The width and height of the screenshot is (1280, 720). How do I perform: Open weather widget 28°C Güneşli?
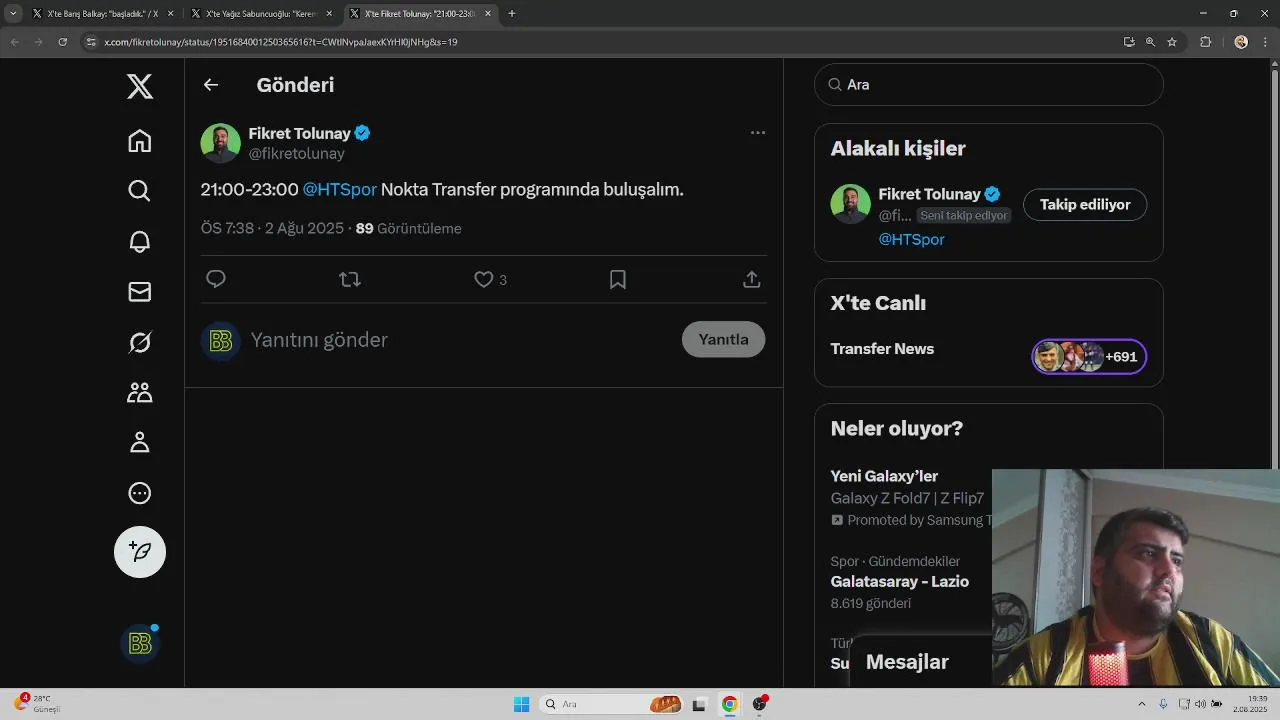(x=38, y=704)
